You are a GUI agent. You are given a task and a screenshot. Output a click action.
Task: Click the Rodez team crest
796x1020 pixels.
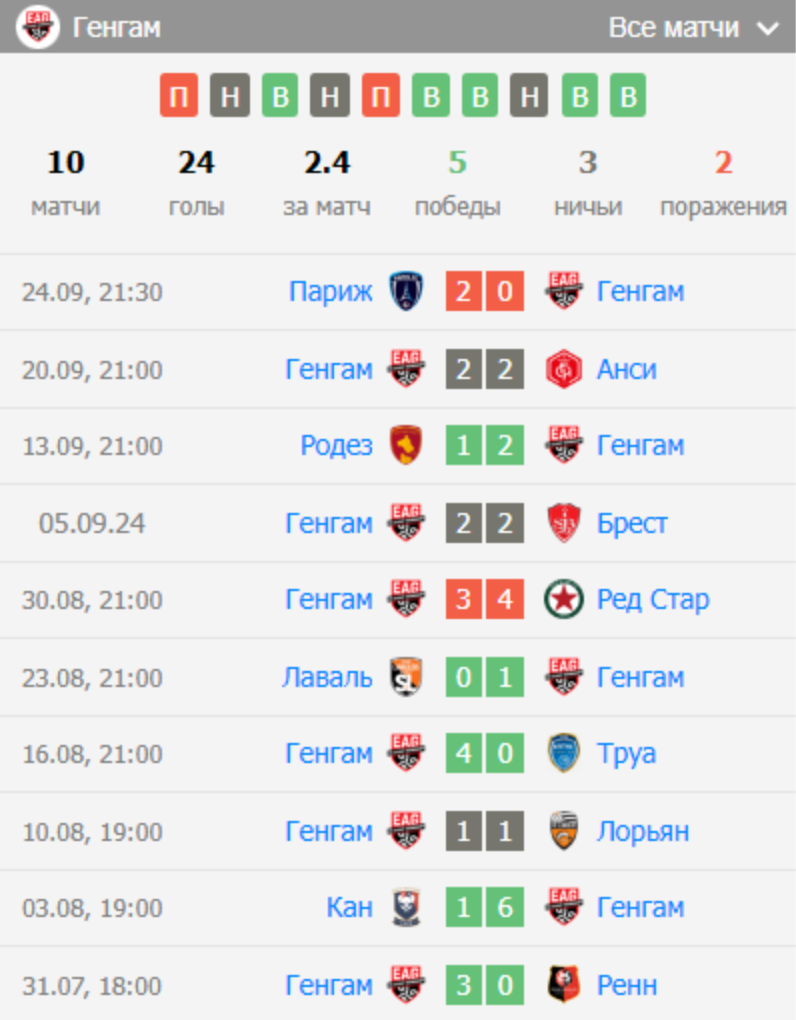(406, 446)
